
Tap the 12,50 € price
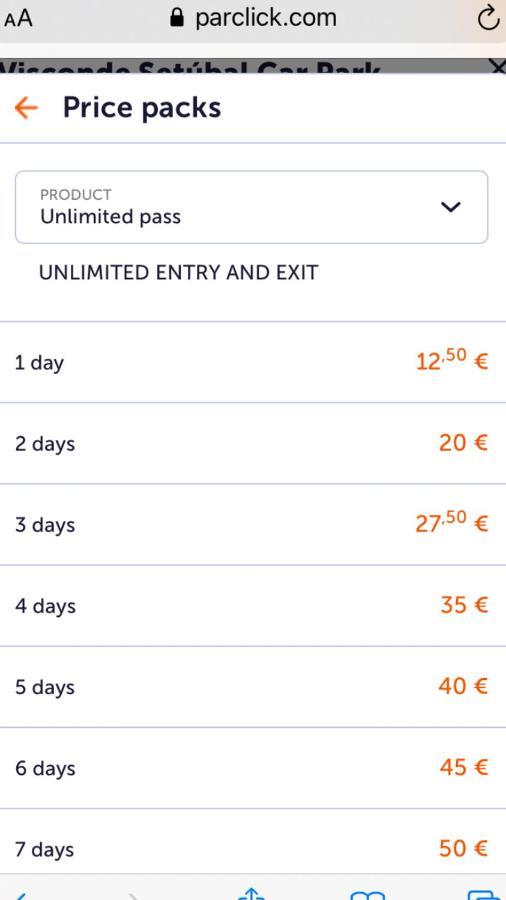tap(452, 360)
